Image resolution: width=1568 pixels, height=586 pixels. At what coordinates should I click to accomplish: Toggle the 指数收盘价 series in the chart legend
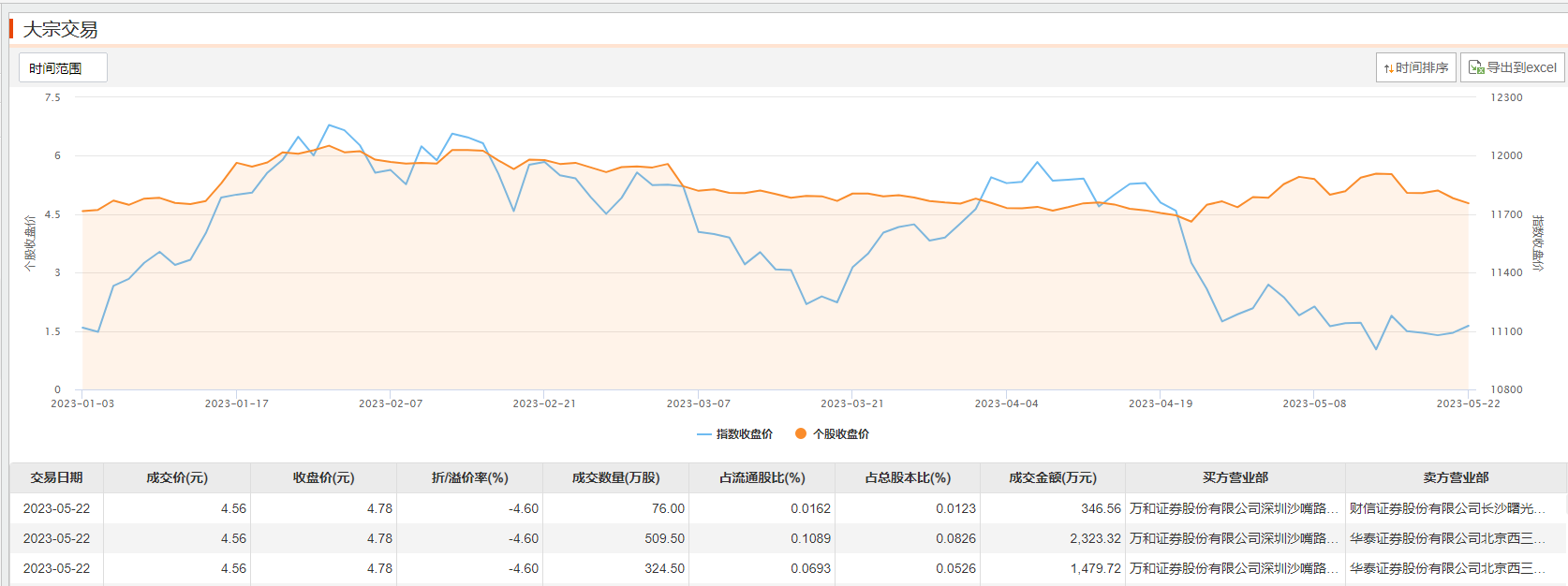click(x=735, y=434)
